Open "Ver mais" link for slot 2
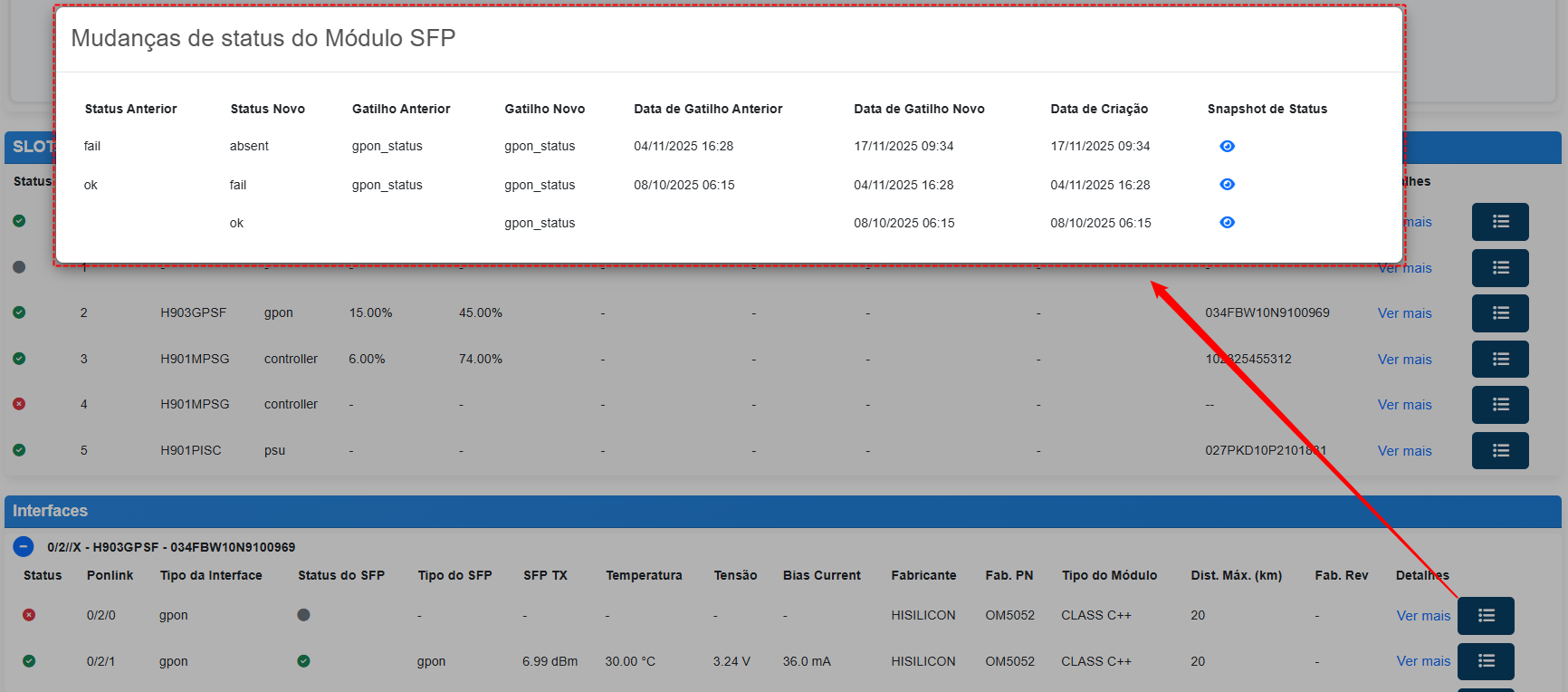This screenshot has width=1568, height=692. [x=1404, y=313]
